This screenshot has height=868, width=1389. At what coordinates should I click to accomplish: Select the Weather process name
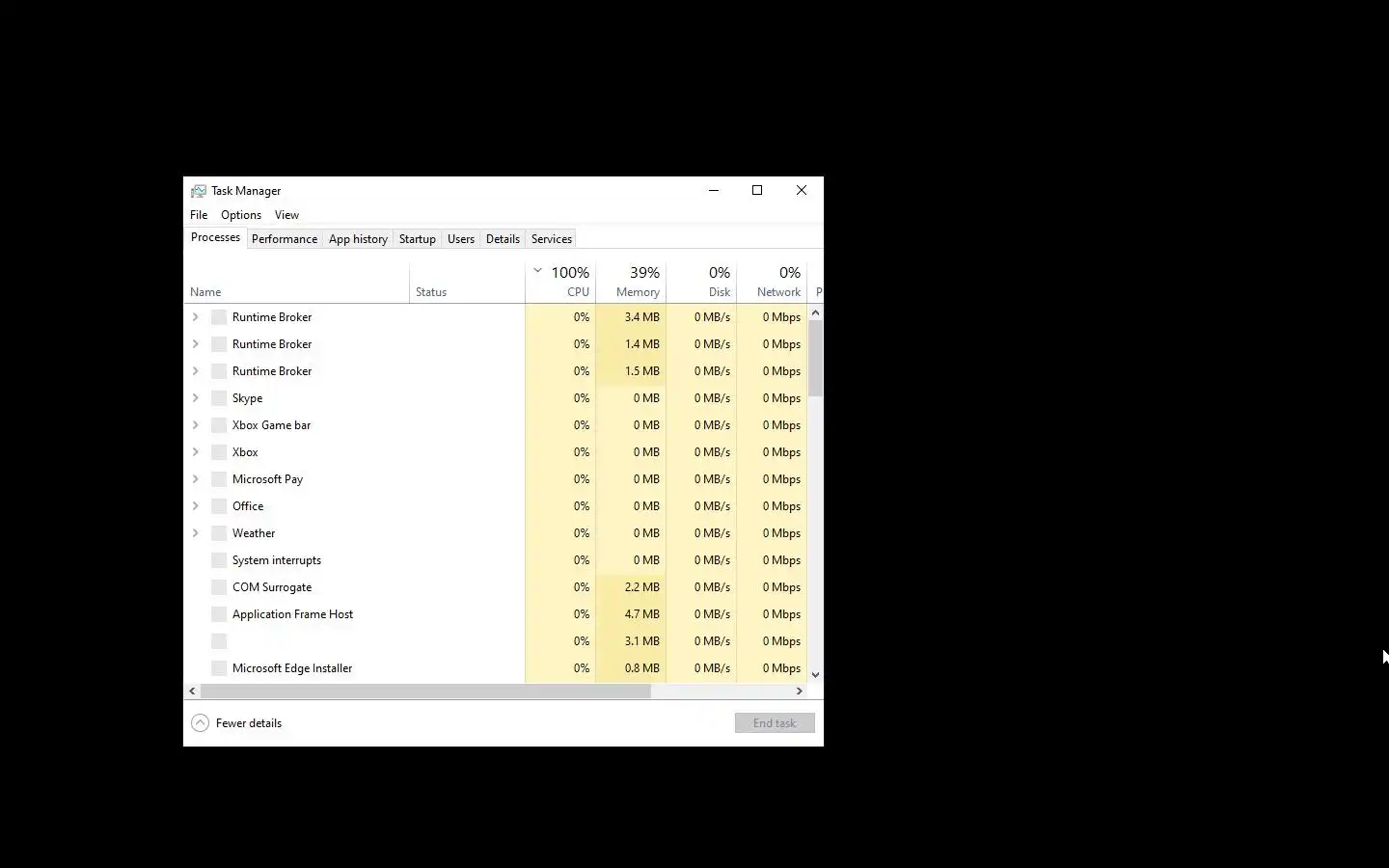[254, 533]
